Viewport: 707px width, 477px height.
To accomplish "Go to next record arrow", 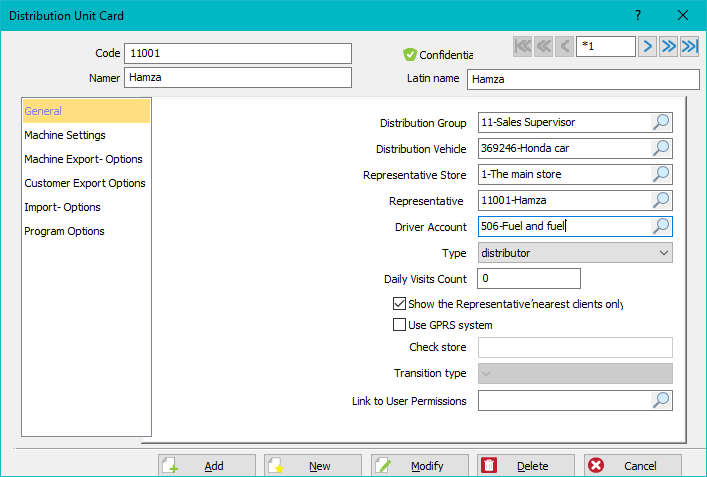I will click(647, 46).
